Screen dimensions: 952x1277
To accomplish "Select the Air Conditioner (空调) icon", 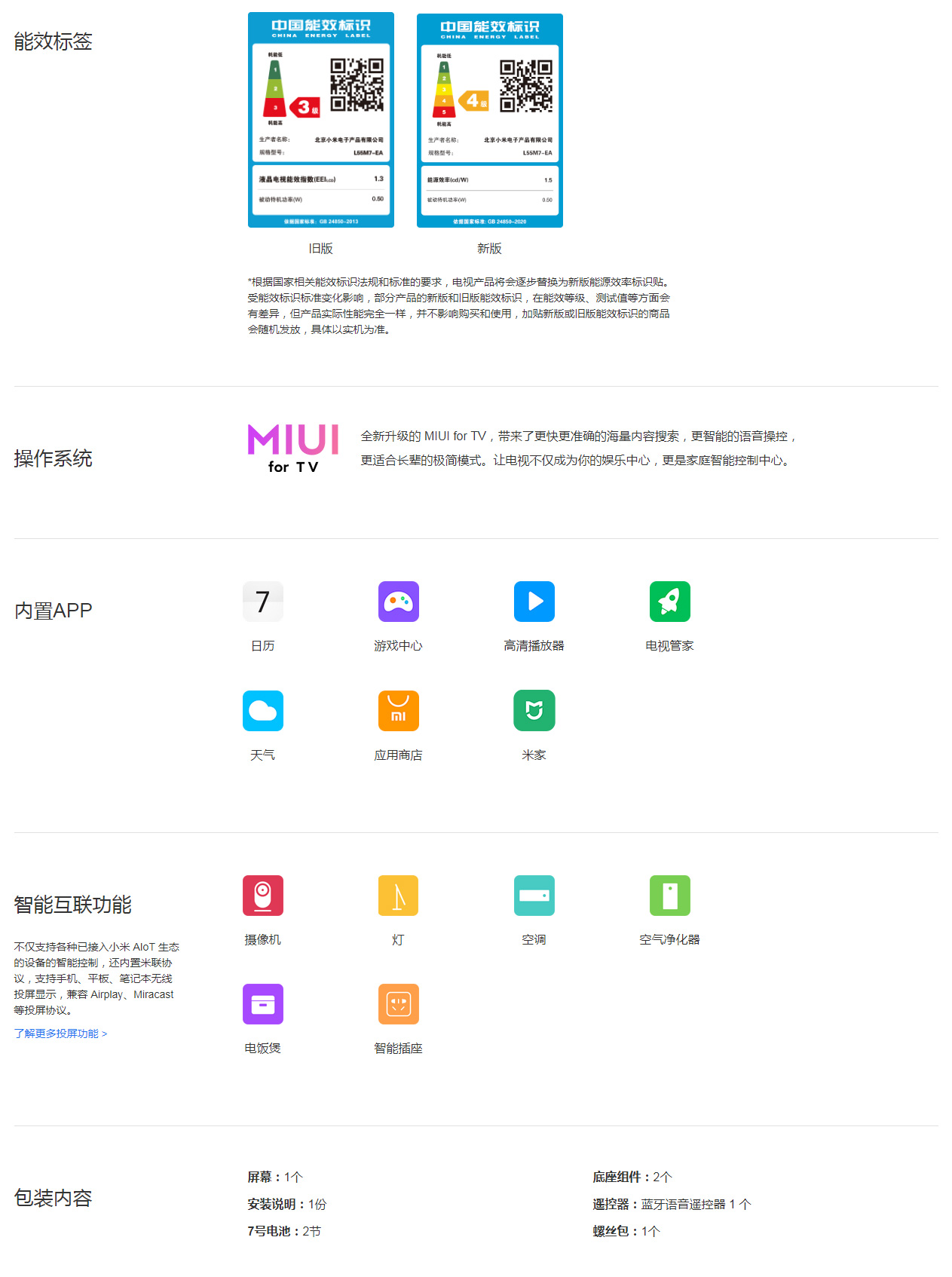I will (534, 896).
